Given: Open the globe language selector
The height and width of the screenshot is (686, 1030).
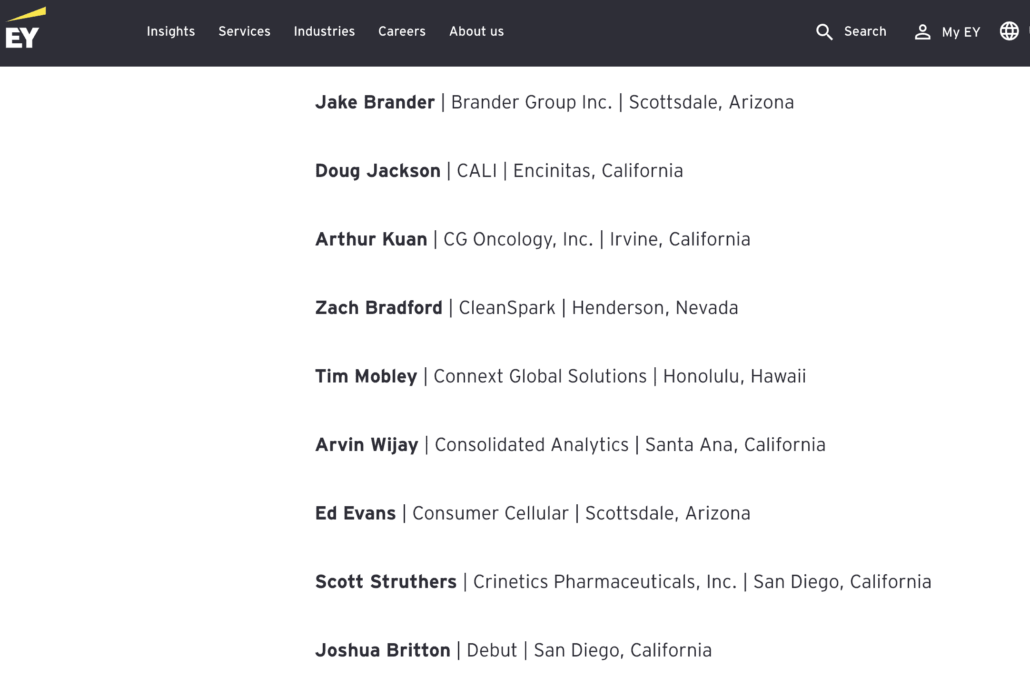Looking at the screenshot, I should coord(1009,31).
